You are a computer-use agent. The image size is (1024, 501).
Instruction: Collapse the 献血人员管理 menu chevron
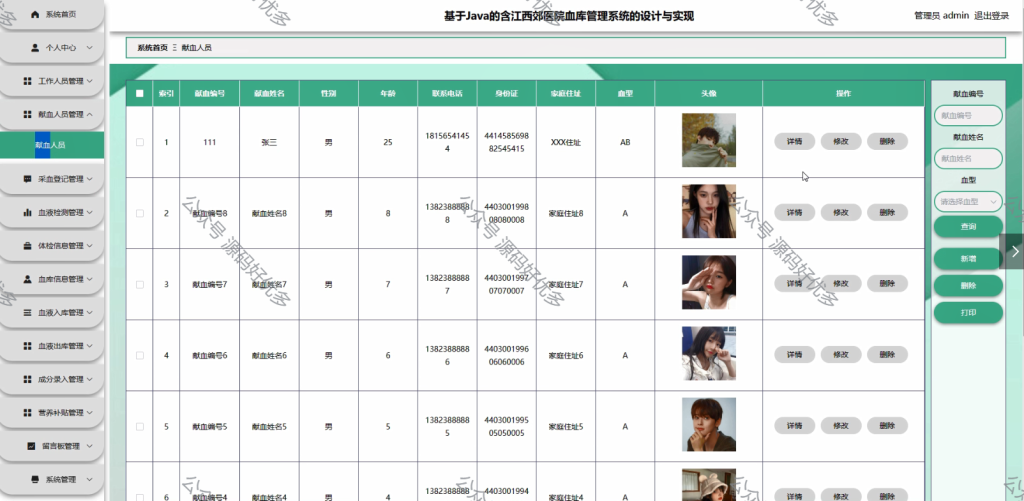[x=89, y=114]
